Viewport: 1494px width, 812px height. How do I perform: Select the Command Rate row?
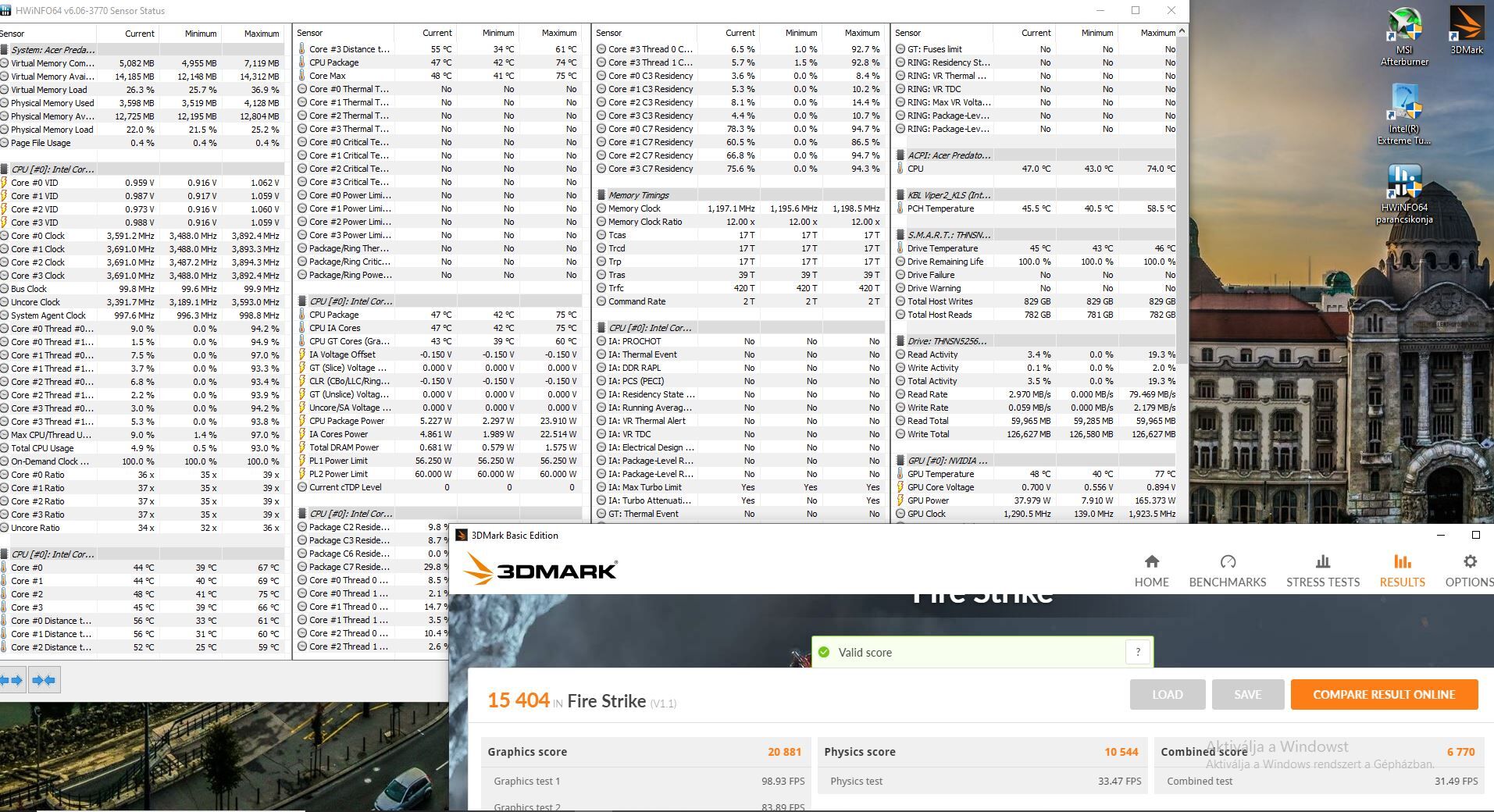pos(740,301)
